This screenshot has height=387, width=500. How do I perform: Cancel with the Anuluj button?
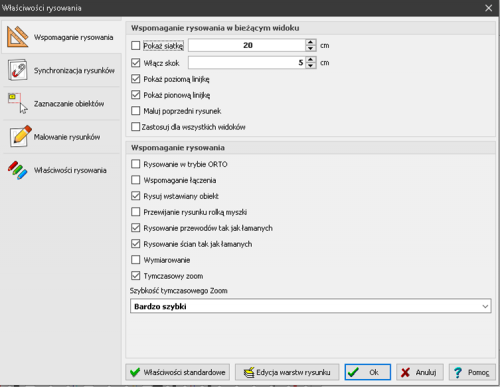click(x=420, y=372)
